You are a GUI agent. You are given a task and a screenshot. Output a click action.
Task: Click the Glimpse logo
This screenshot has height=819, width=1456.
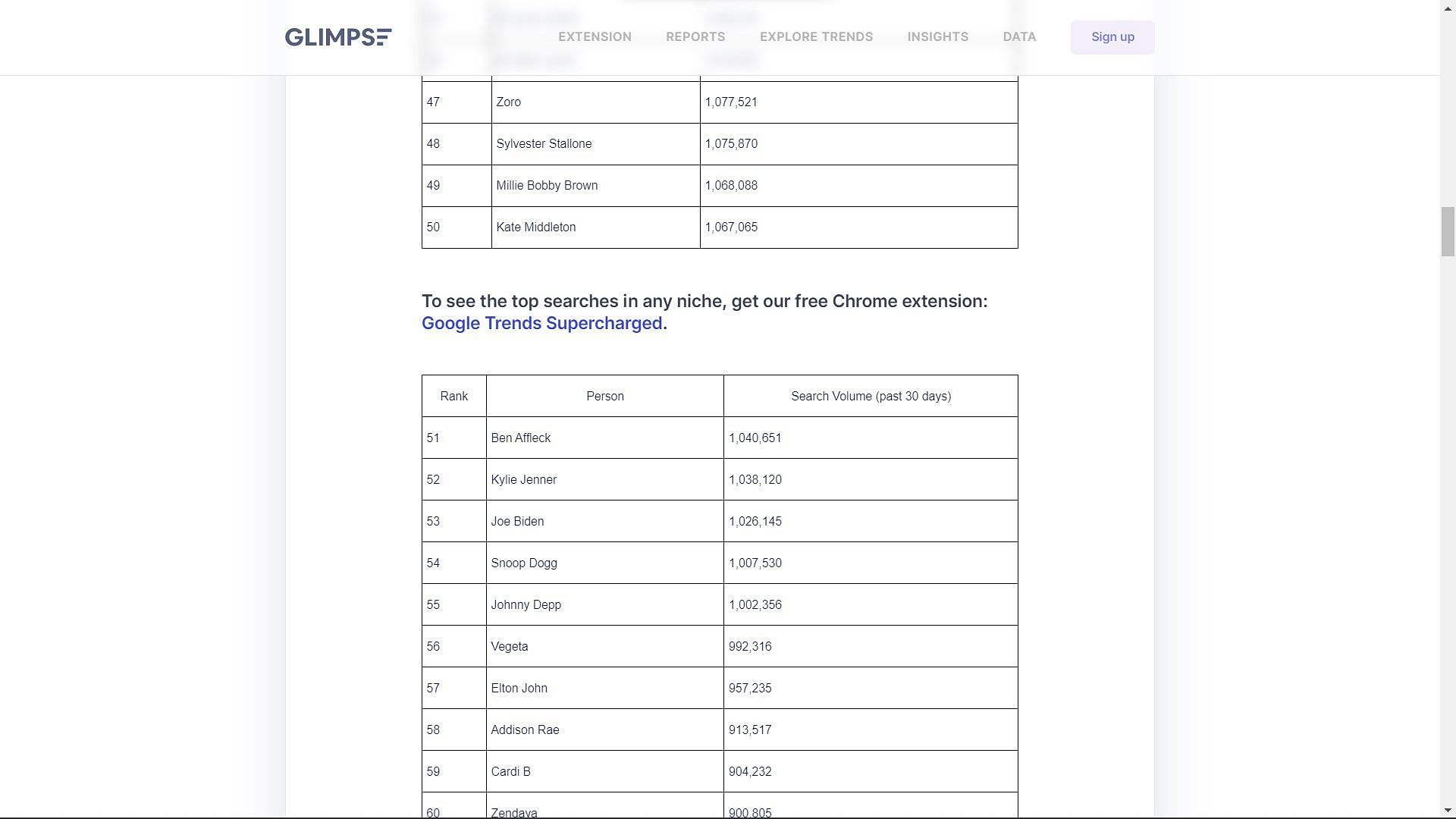click(x=338, y=37)
